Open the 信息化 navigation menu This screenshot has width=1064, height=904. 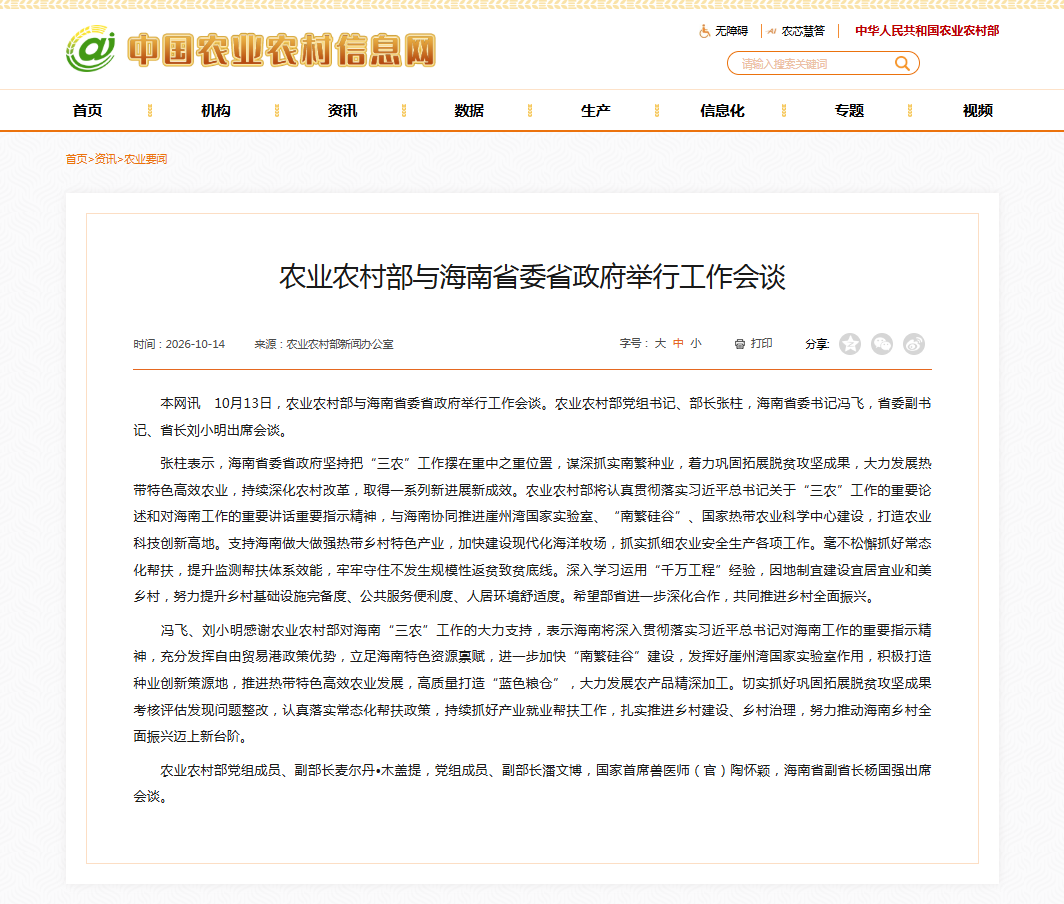[722, 111]
